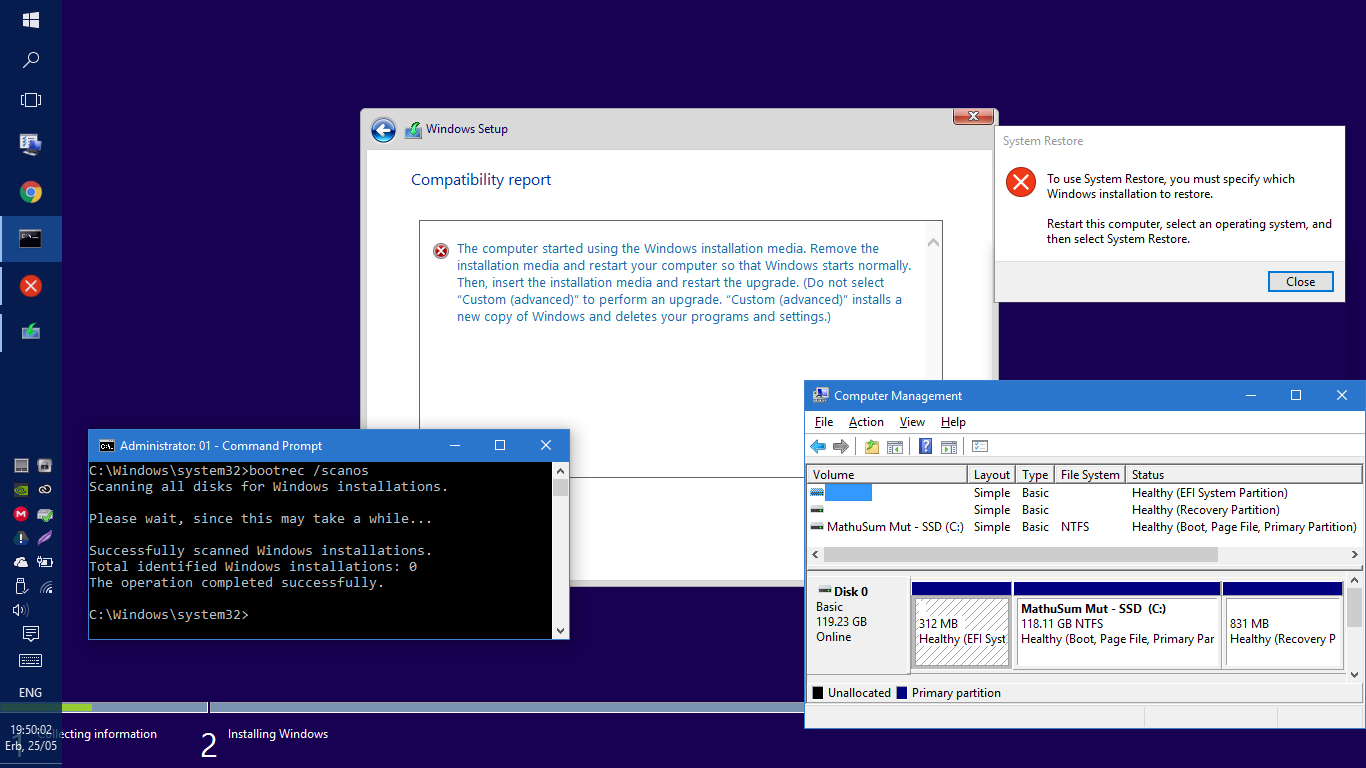Select the 118.11 GB NTFS partition block
This screenshot has height=768, width=1366.
[1117, 625]
